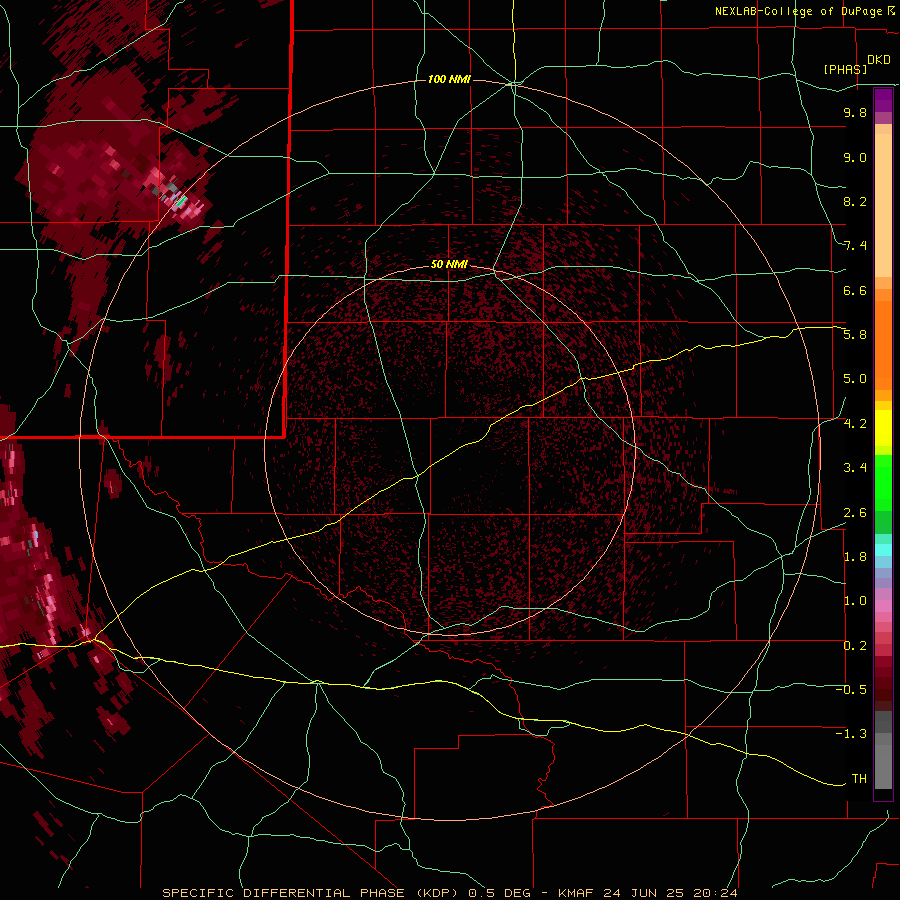Viewport: 900px width, 900px height.
Task: Click the 100 NMI range ring label
Action: (x=449, y=79)
